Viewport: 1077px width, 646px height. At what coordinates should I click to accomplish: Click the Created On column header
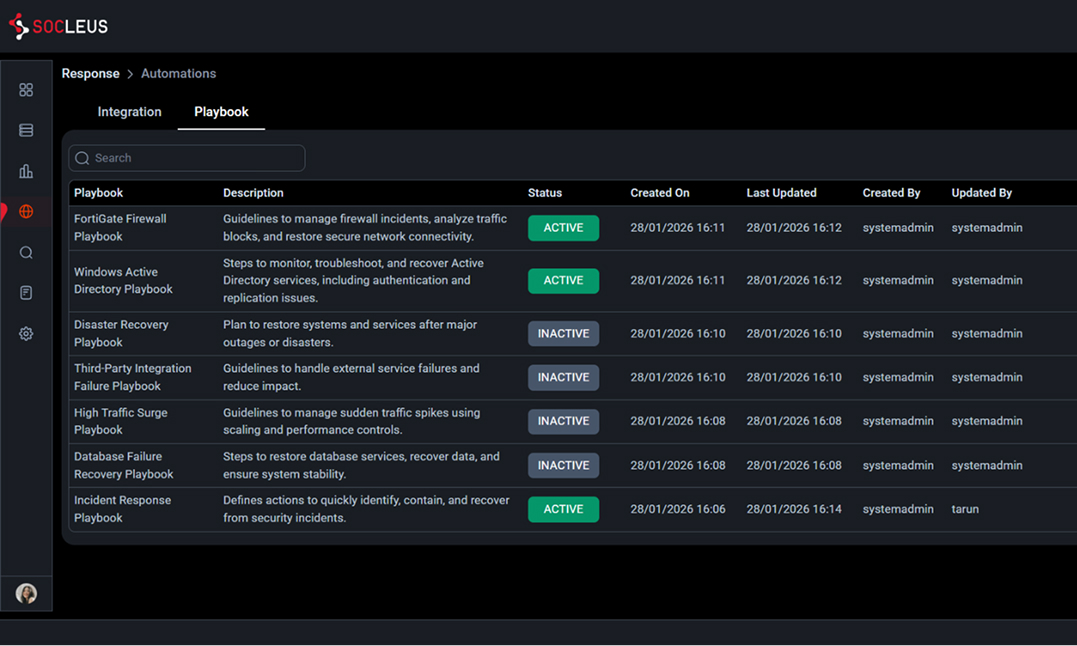click(x=659, y=193)
